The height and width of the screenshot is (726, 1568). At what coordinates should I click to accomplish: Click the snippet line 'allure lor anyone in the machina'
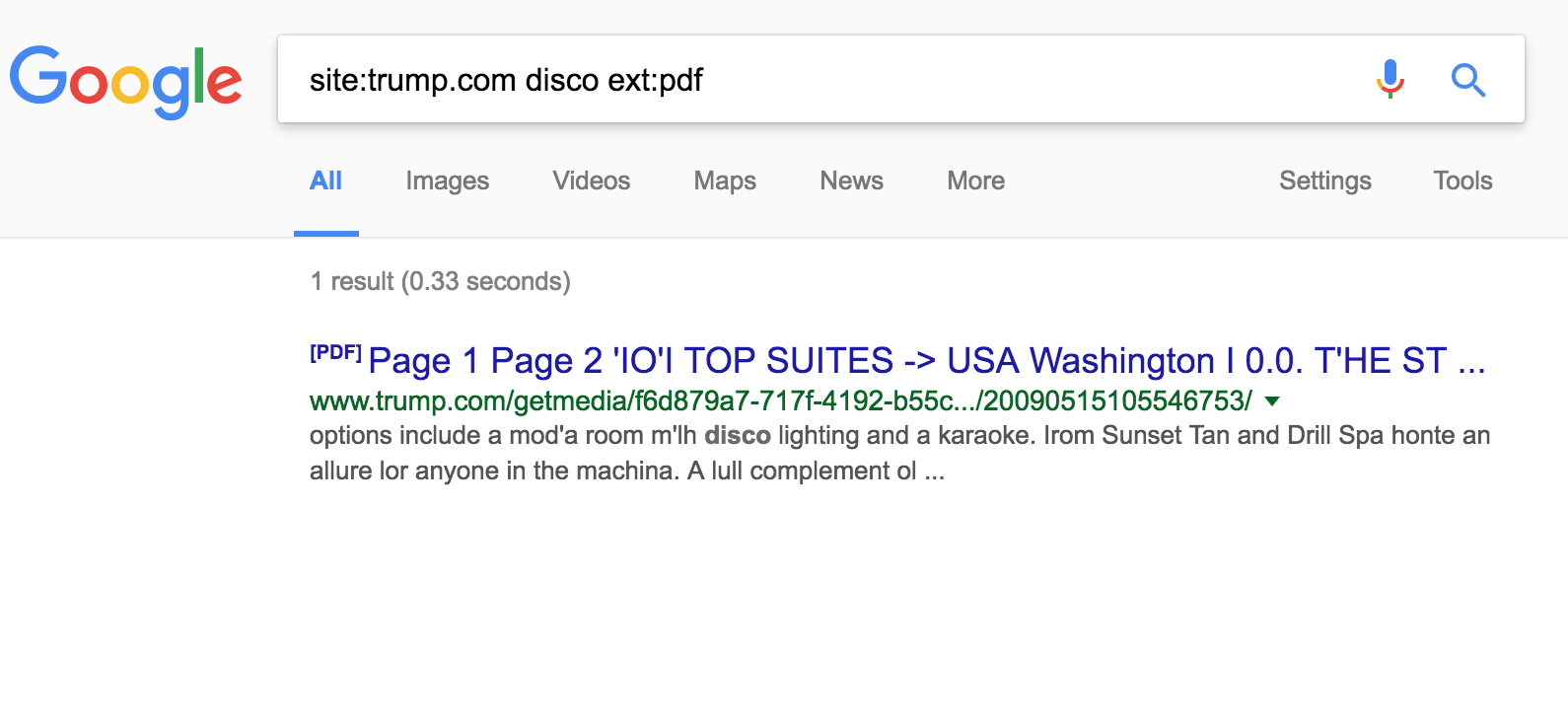tap(626, 472)
